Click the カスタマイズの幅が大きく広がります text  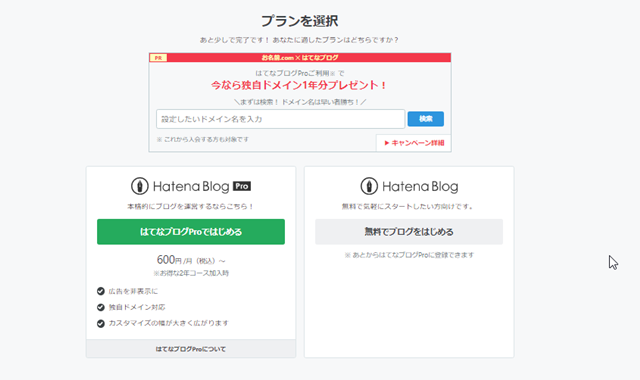[x=169, y=323]
